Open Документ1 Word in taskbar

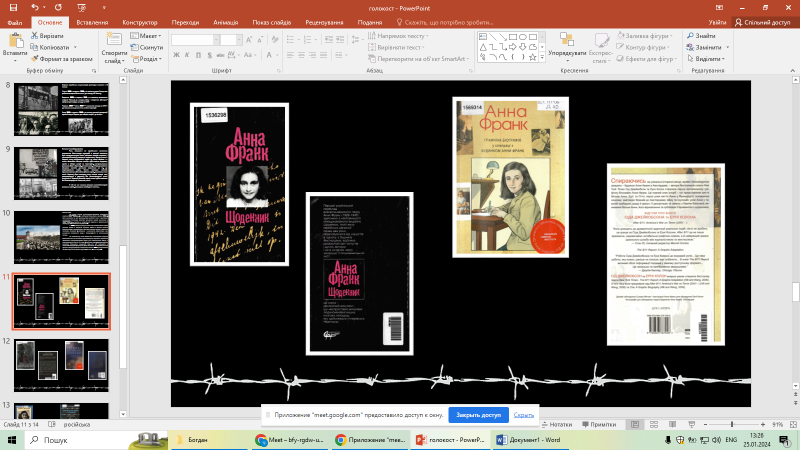pyautogui.click(x=529, y=440)
